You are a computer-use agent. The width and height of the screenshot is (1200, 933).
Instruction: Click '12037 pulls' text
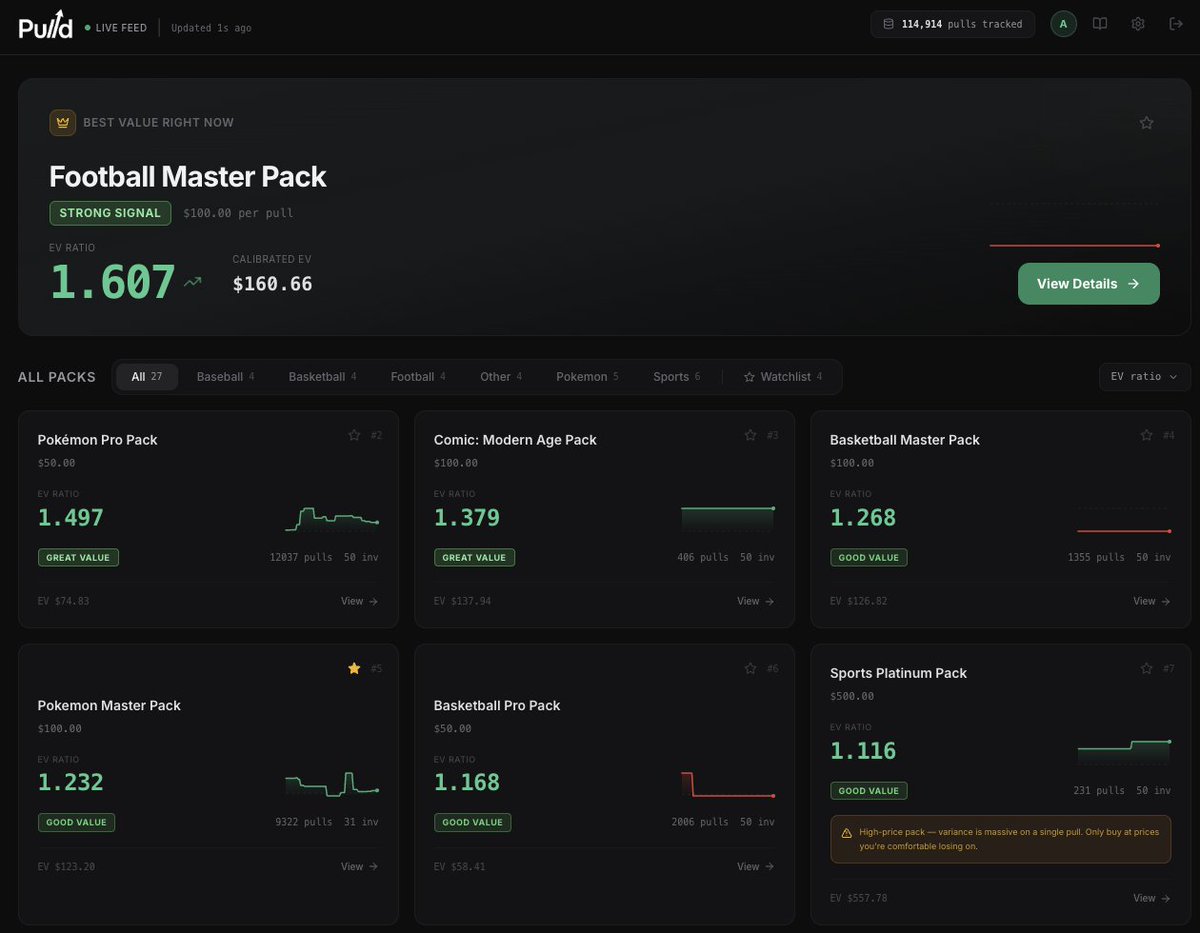301,557
